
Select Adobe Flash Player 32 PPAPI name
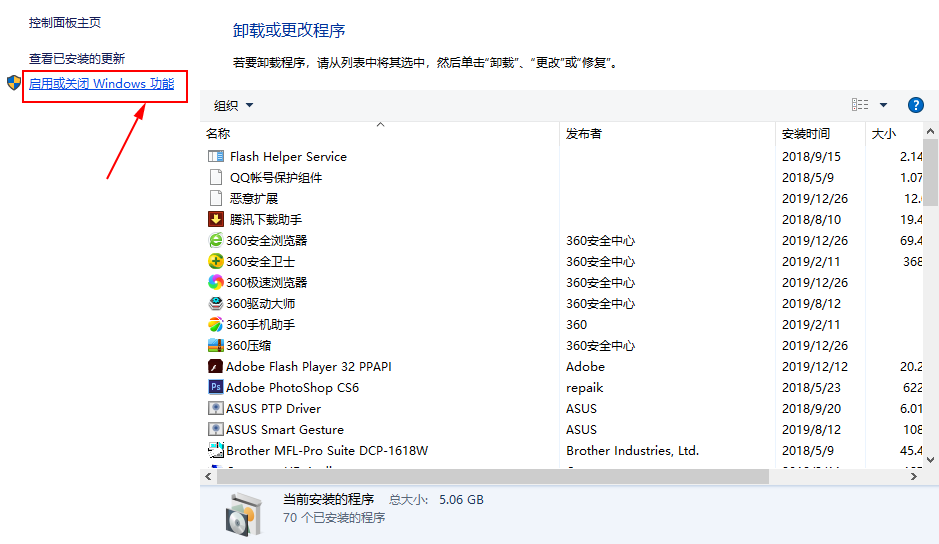(x=308, y=366)
